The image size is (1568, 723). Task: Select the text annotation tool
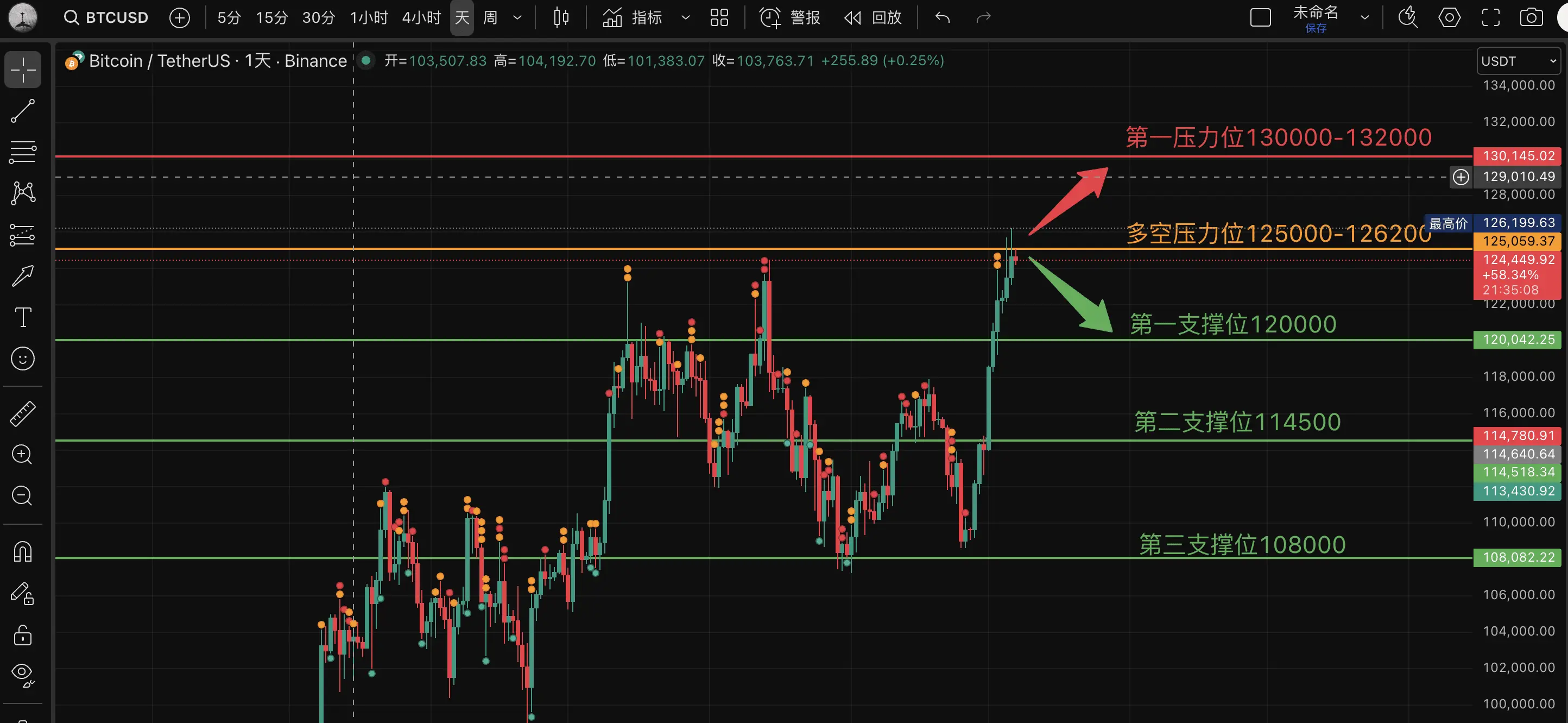(22, 317)
